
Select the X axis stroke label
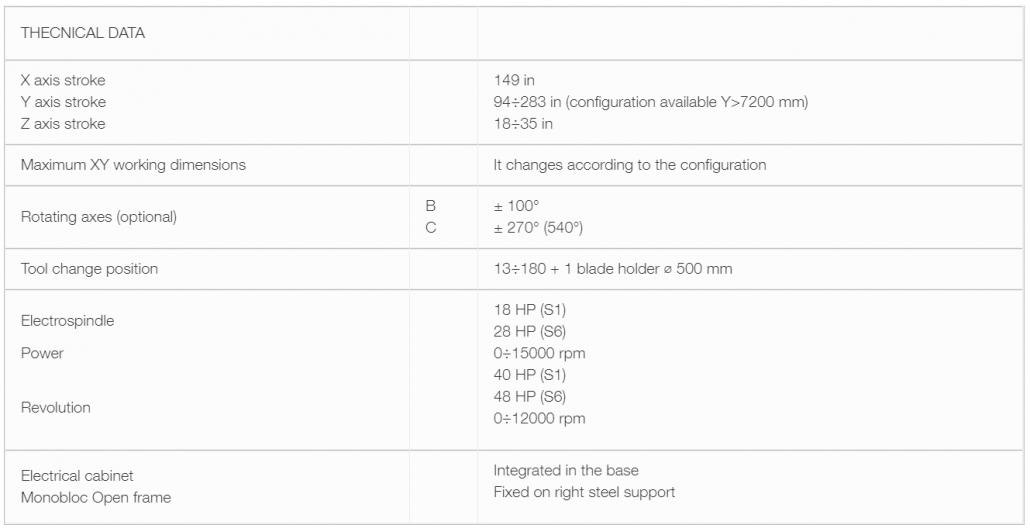coord(63,79)
